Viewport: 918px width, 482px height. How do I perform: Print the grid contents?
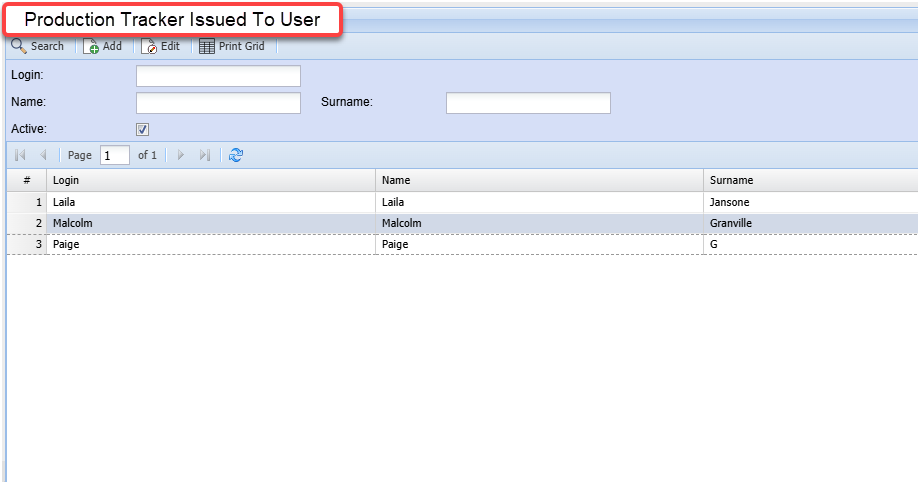232,46
